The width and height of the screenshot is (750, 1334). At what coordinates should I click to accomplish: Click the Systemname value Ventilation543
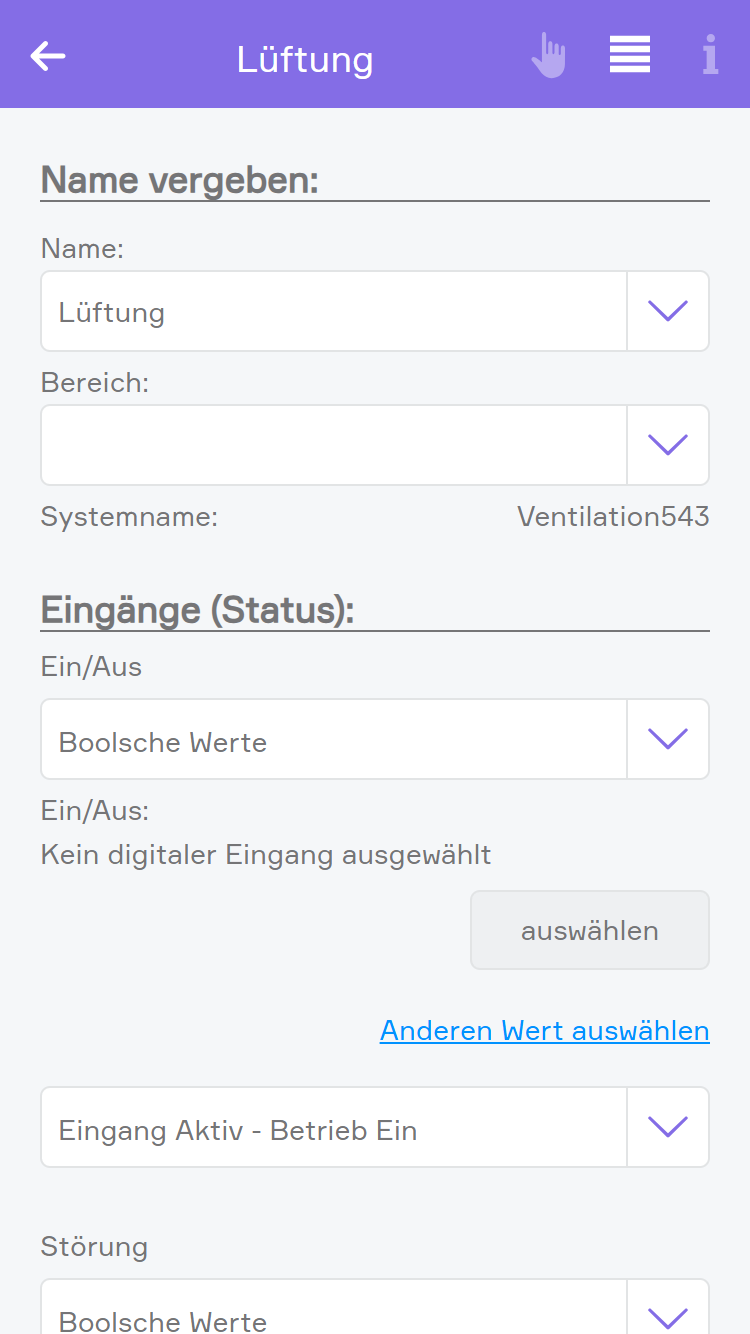(612, 517)
